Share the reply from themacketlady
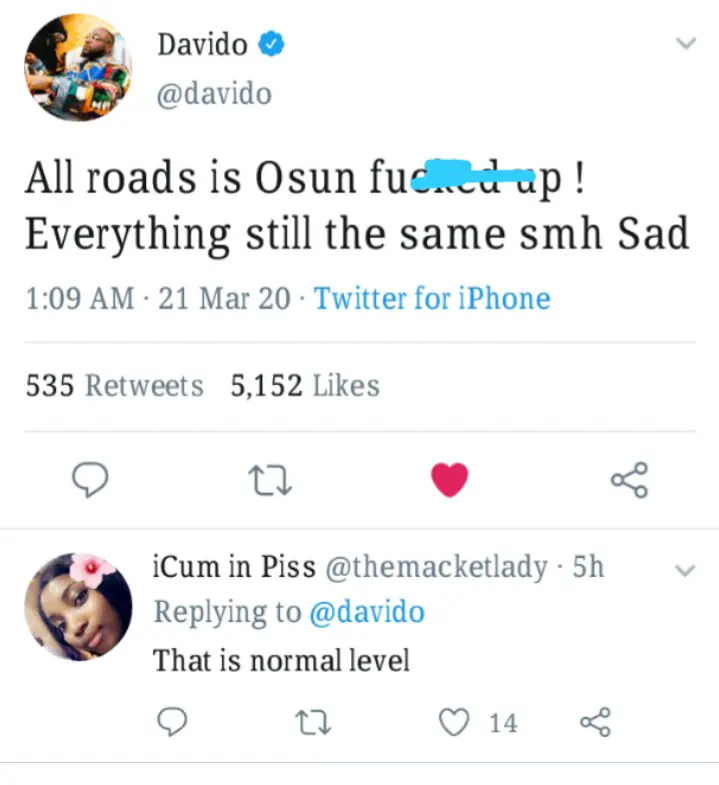The height and width of the screenshot is (785, 719). [595, 721]
